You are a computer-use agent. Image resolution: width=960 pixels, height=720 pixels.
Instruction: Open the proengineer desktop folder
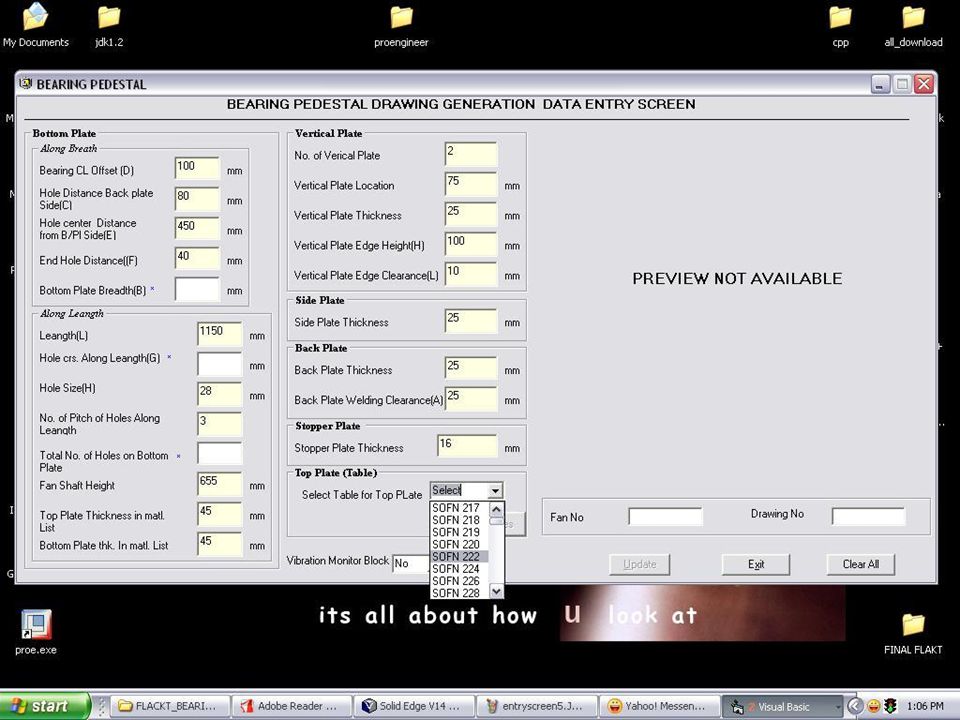[401, 24]
